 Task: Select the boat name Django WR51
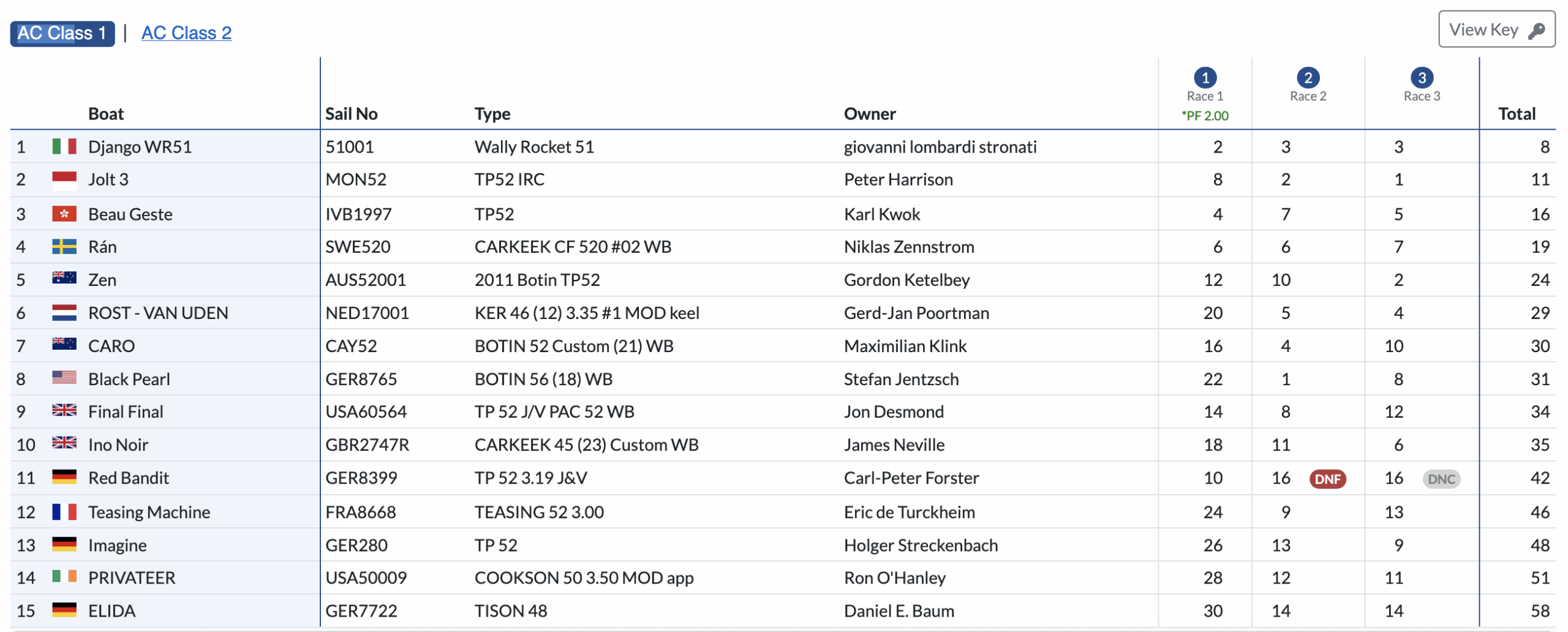(x=140, y=147)
